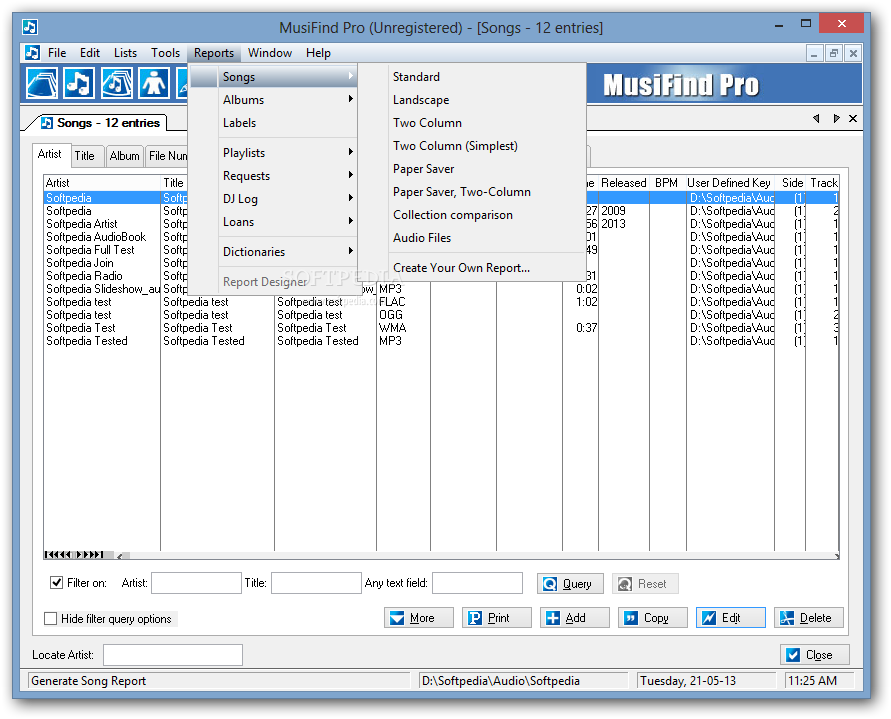Expand the Songs reports submenu
The height and width of the screenshot is (719, 891).
point(273,77)
